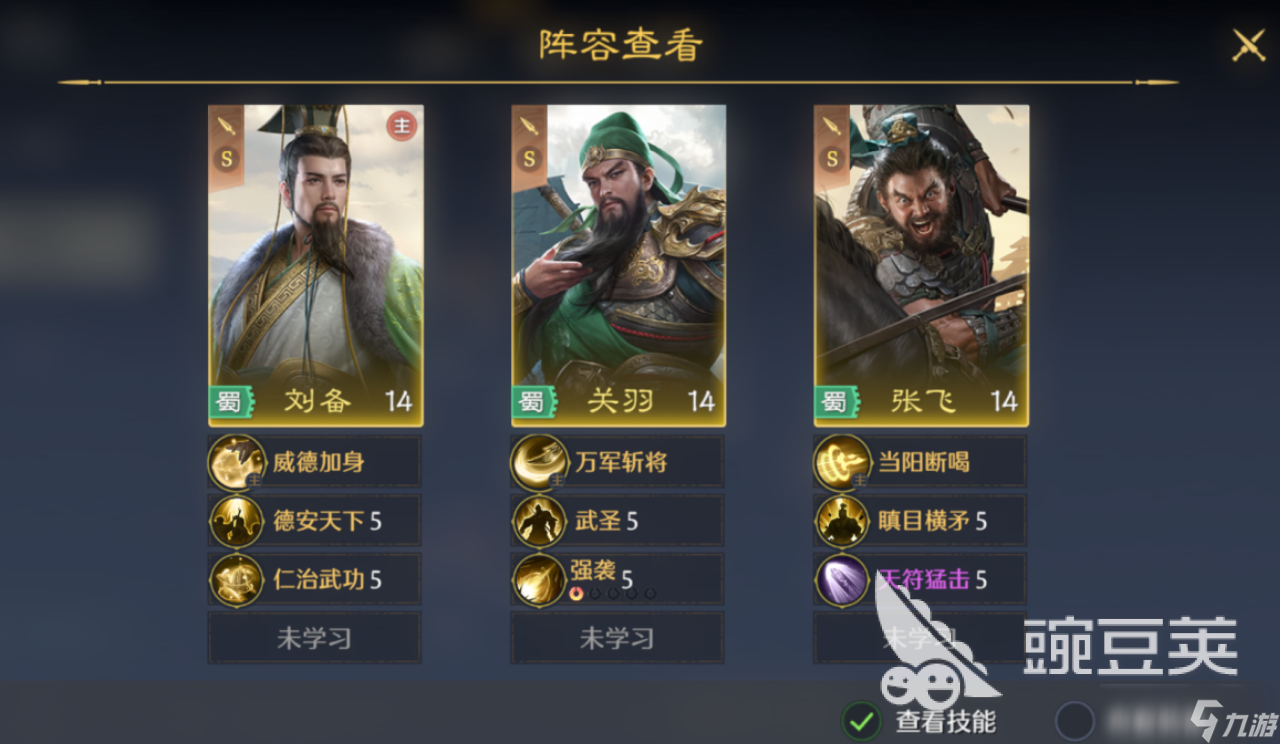Image resolution: width=1280 pixels, height=744 pixels.
Task: Click the S rank badge on 张飞 card
Action: [x=832, y=159]
